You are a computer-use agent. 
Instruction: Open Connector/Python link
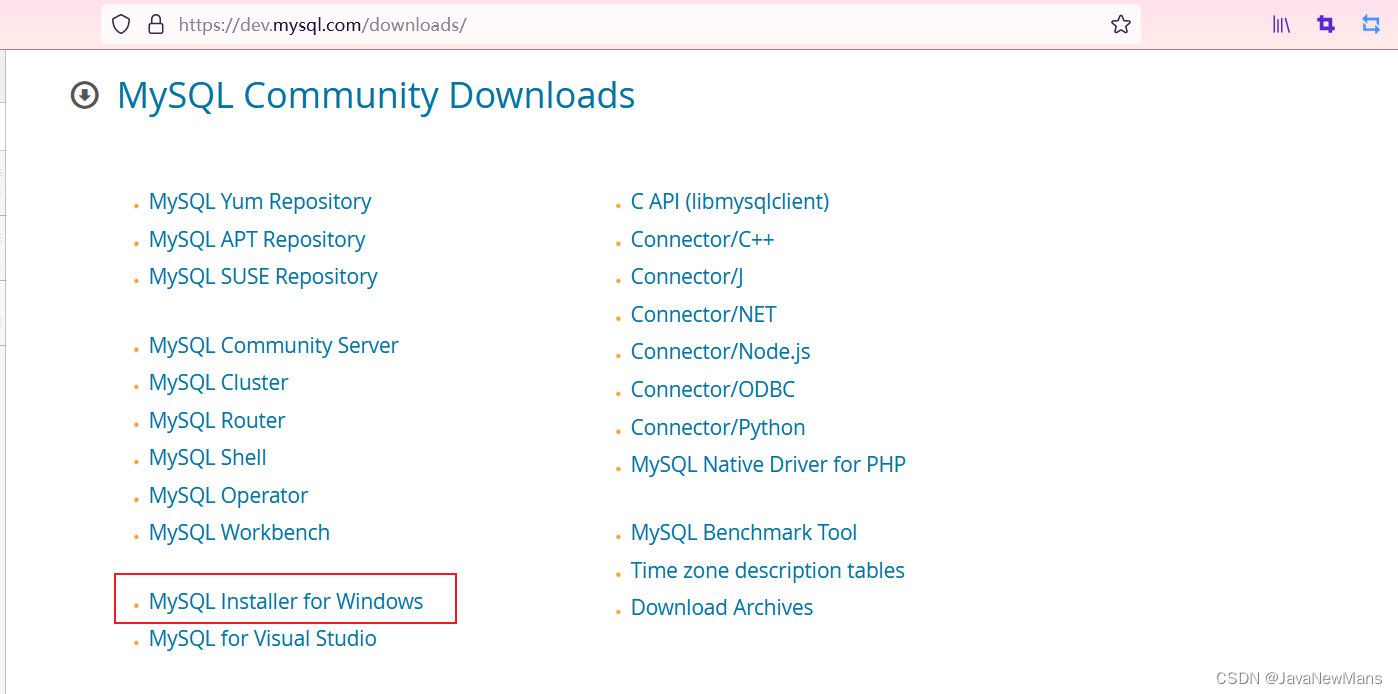coord(718,428)
